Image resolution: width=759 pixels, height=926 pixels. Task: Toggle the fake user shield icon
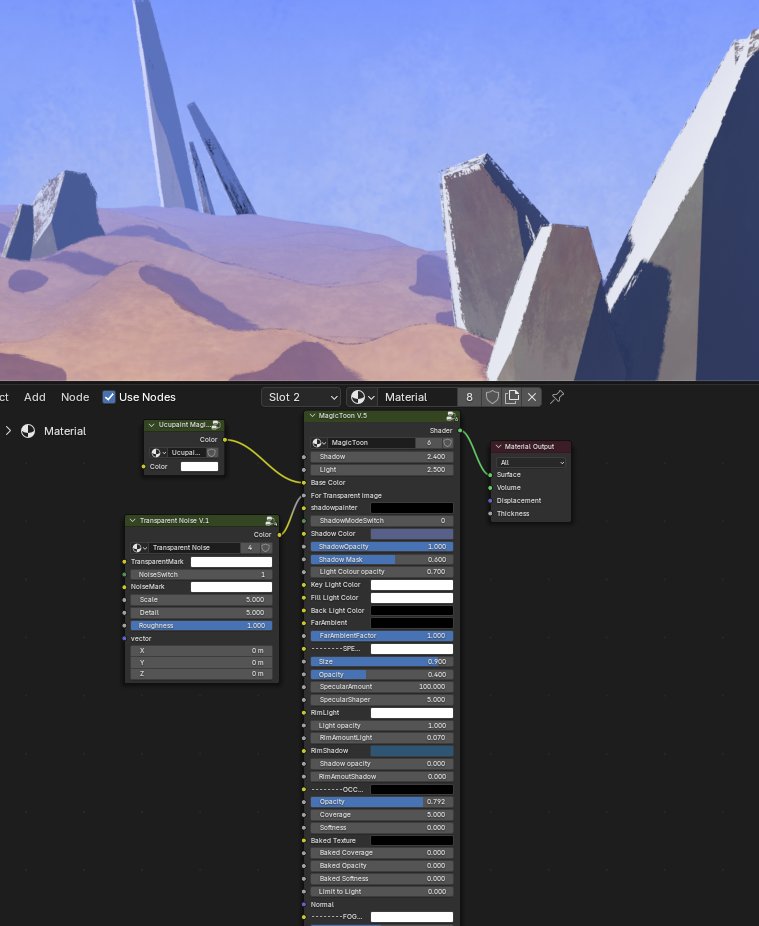click(491, 397)
